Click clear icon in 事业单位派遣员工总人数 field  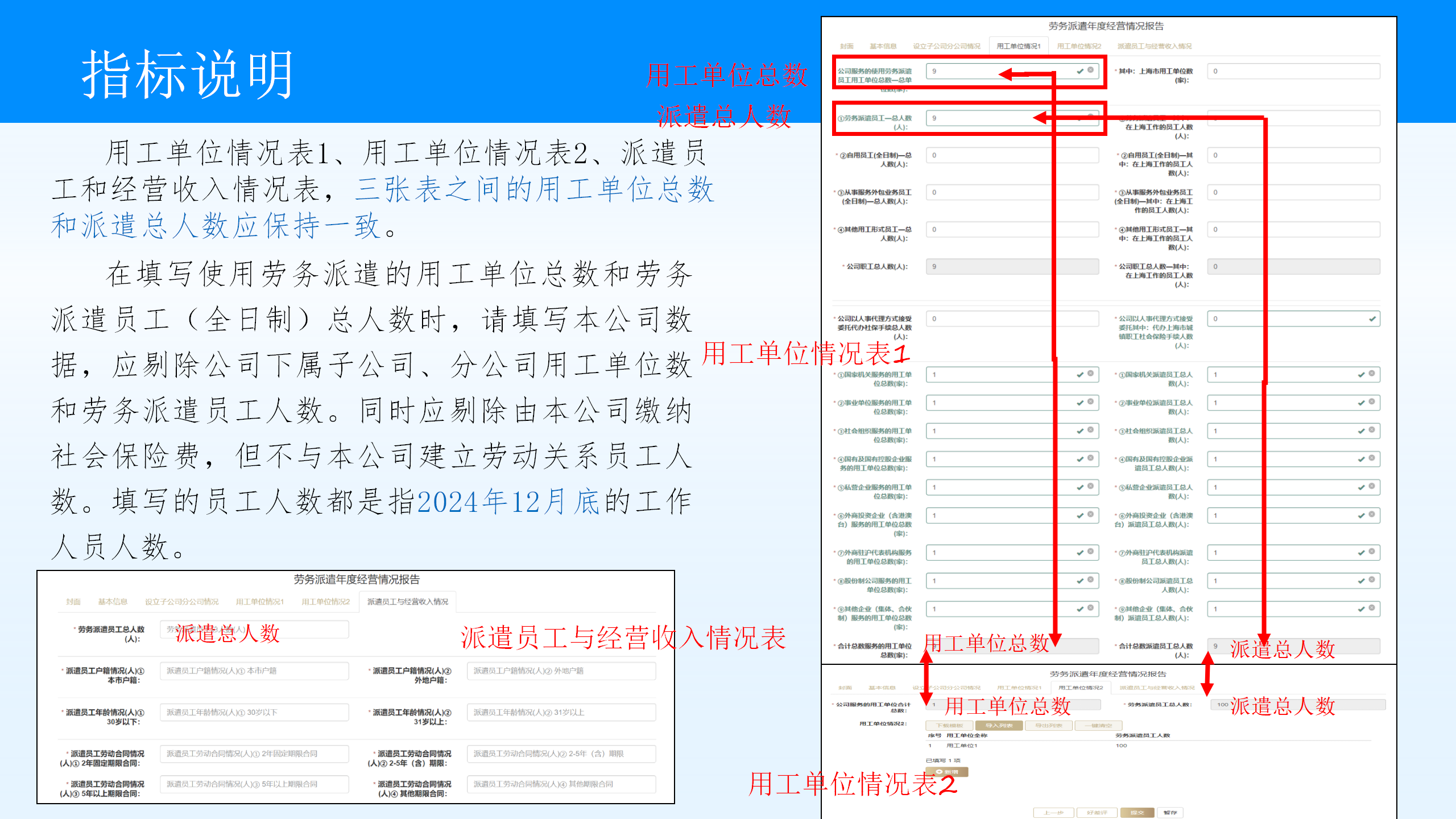pyautogui.click(x=1372, y=402)
